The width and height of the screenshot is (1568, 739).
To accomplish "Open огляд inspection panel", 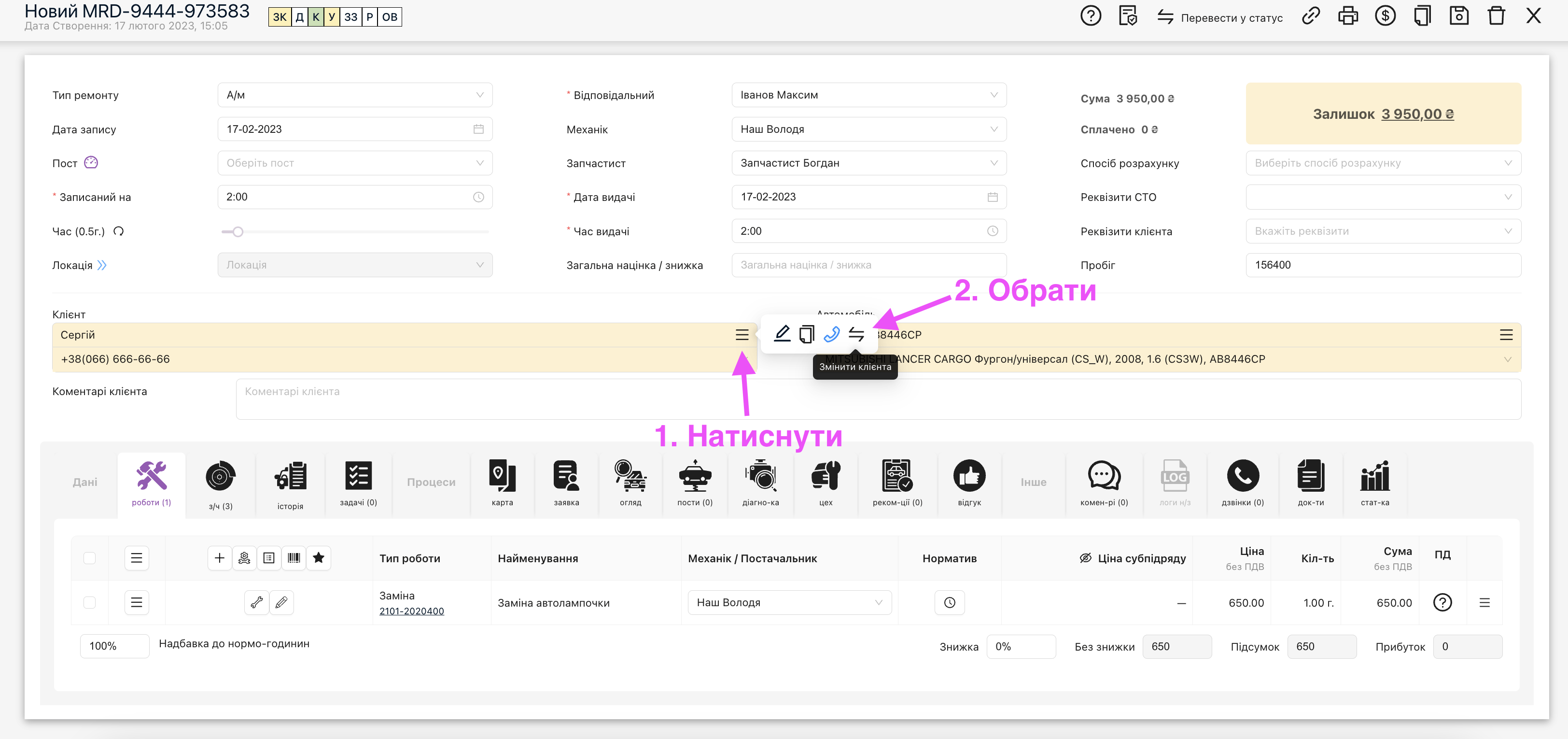I will pyautogui.click(x=630, y=483).
